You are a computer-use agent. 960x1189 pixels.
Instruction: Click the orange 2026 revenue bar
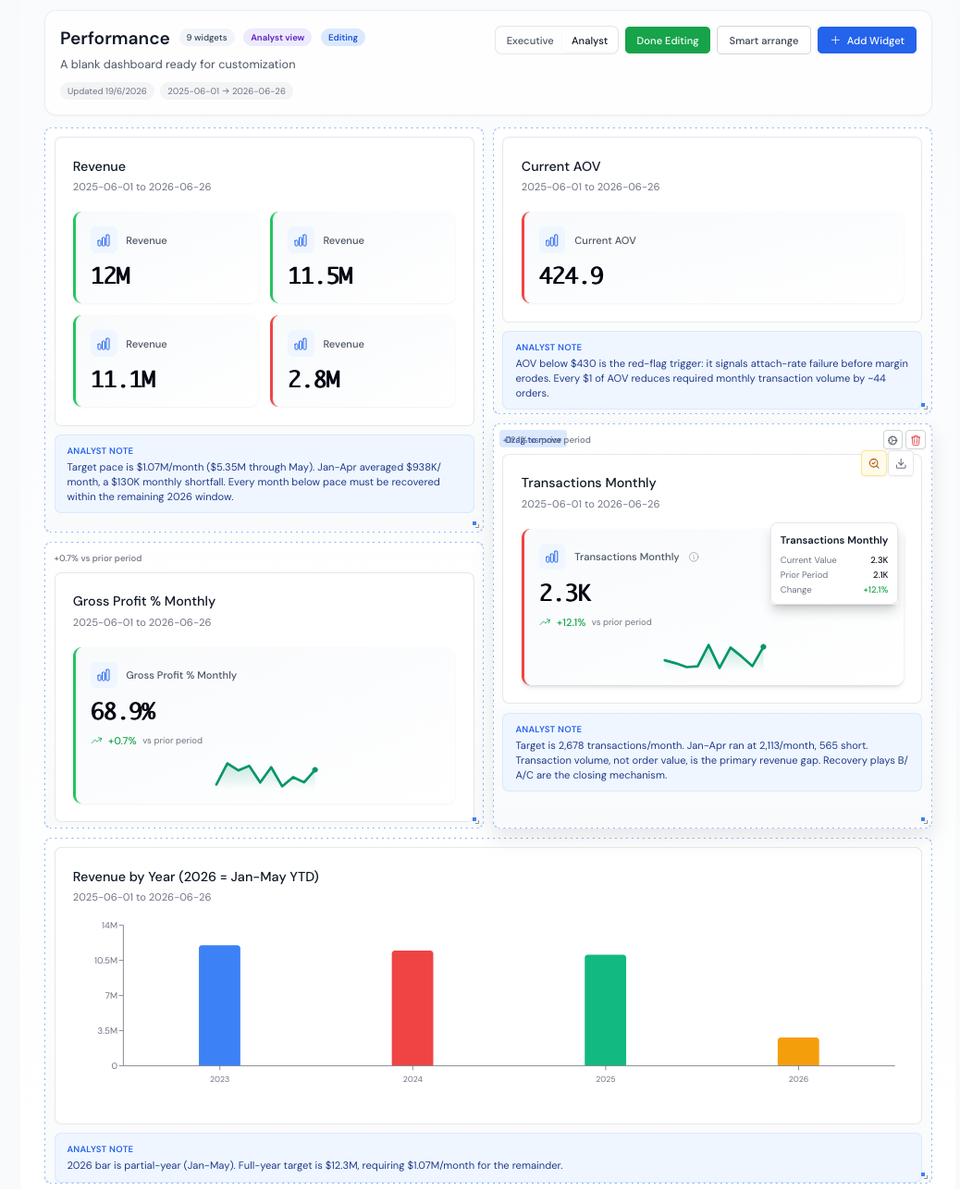(798, 1051)
